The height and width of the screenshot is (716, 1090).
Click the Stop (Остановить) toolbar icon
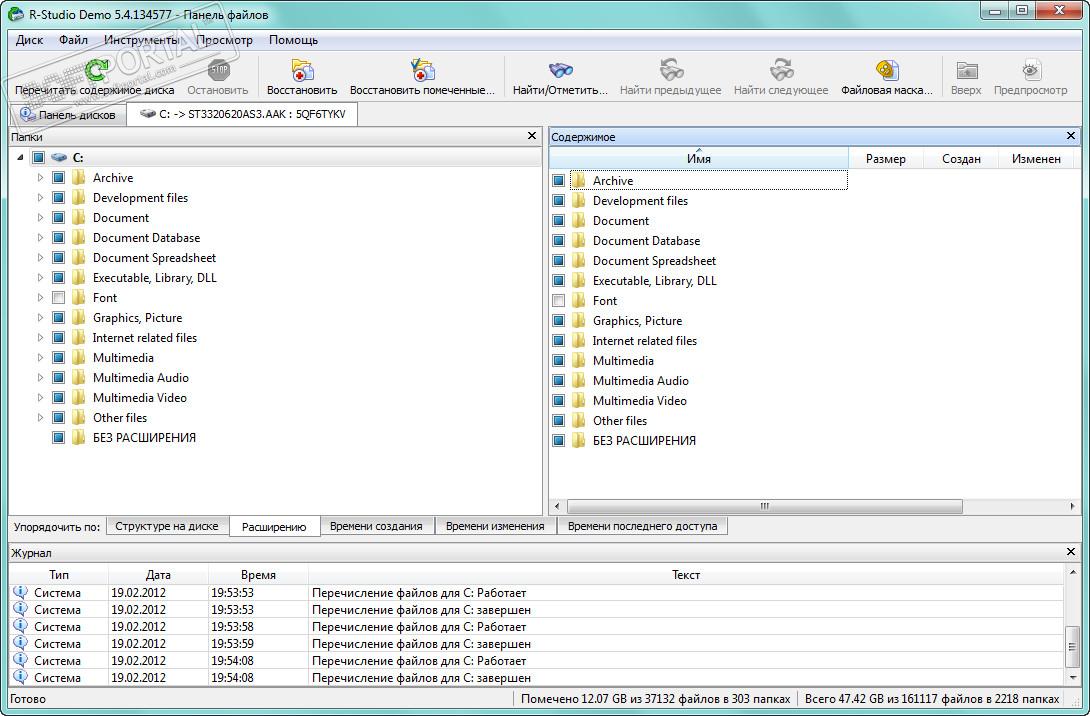[218, 70]
